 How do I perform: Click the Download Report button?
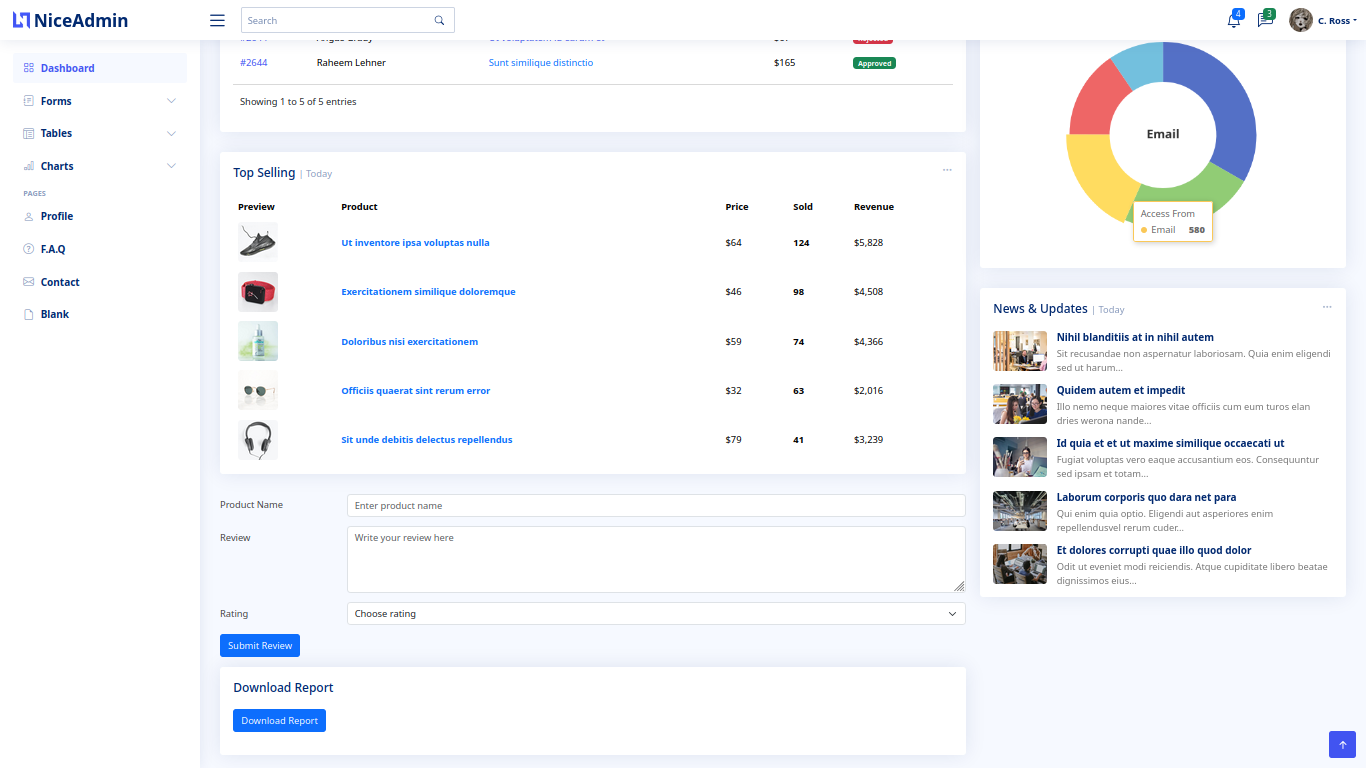(279, 720)
